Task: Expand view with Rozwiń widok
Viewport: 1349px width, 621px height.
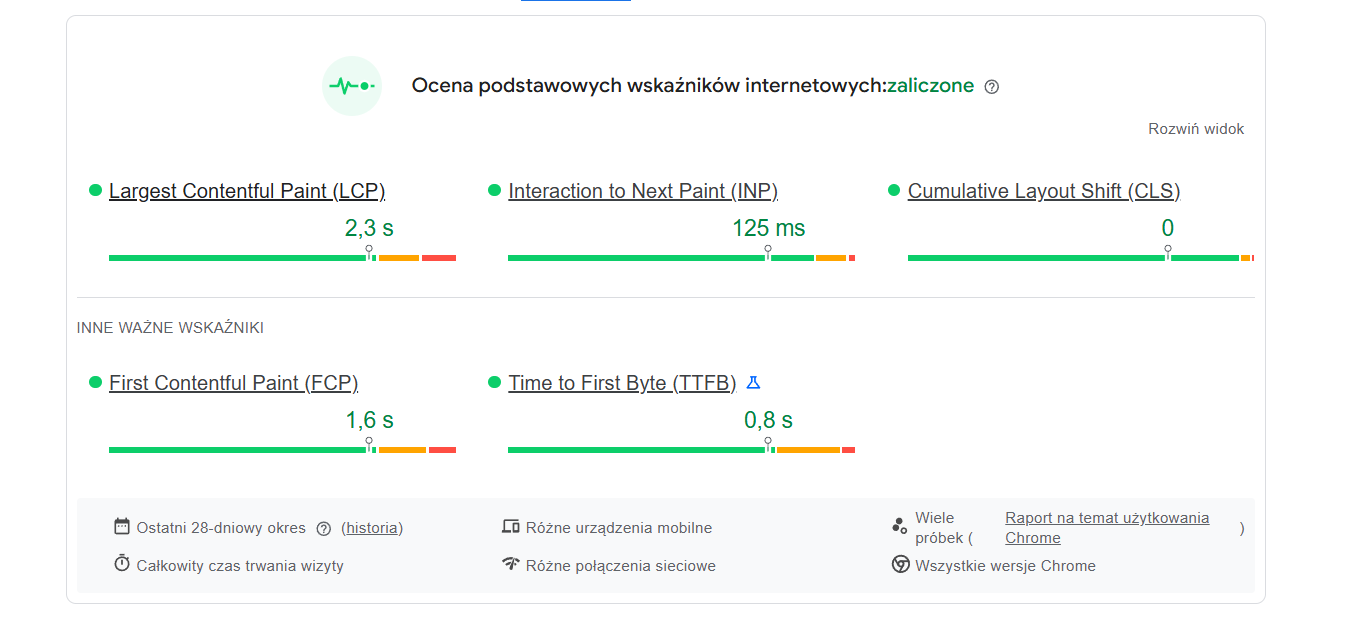Action: 1196,129
